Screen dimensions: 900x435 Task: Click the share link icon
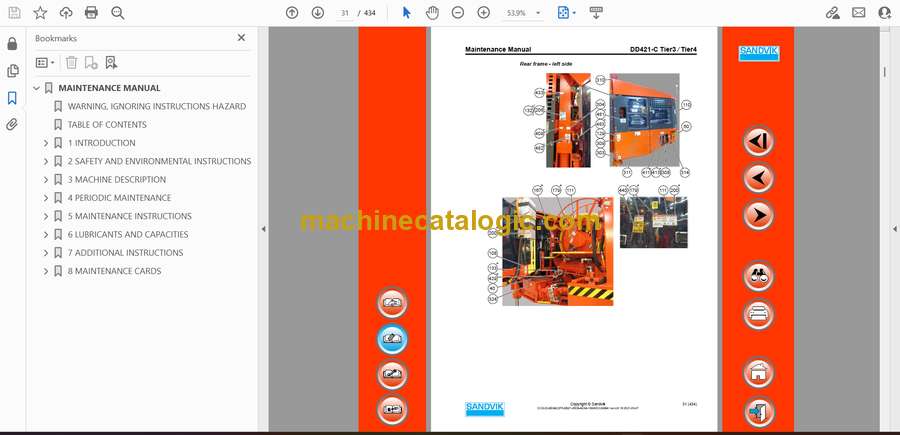pos(832,13)
